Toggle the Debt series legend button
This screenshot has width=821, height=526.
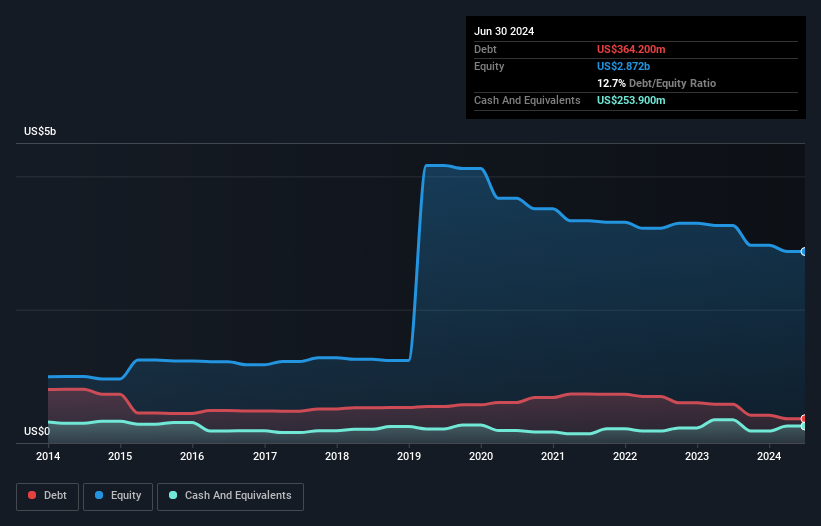[48, 496]
